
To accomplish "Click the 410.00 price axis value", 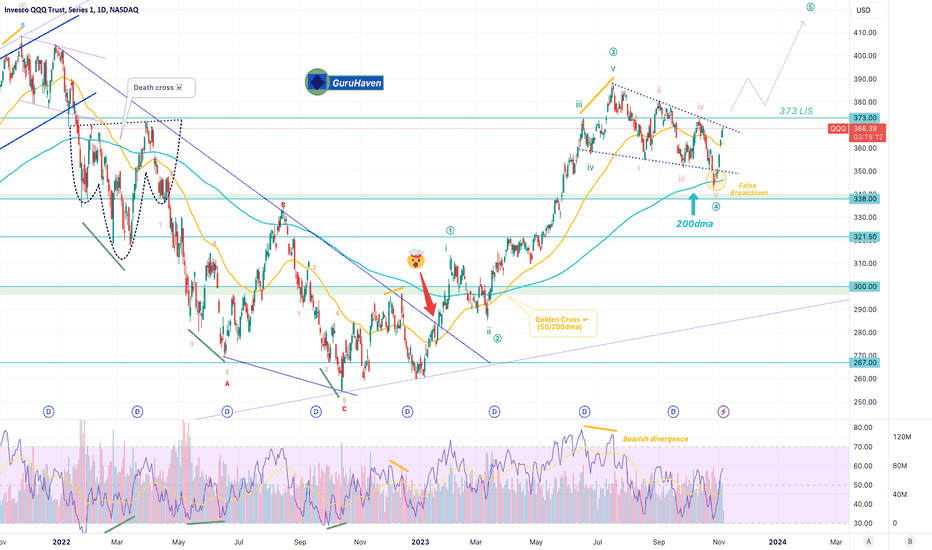I will 865,33.
